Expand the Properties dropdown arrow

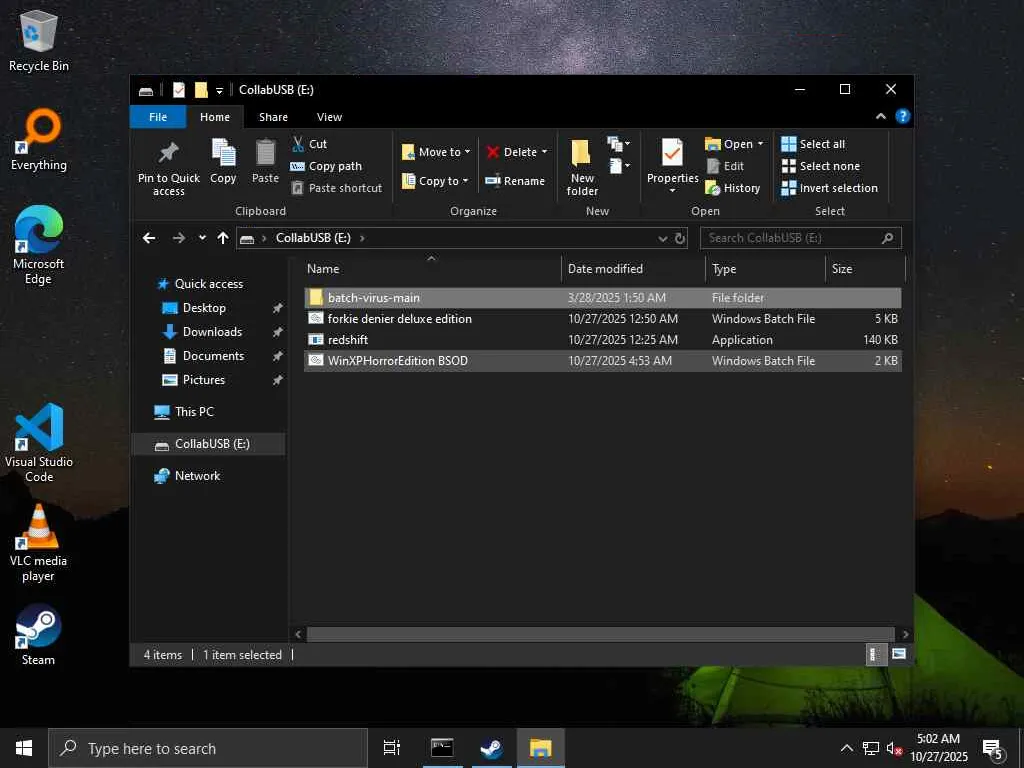672,191
